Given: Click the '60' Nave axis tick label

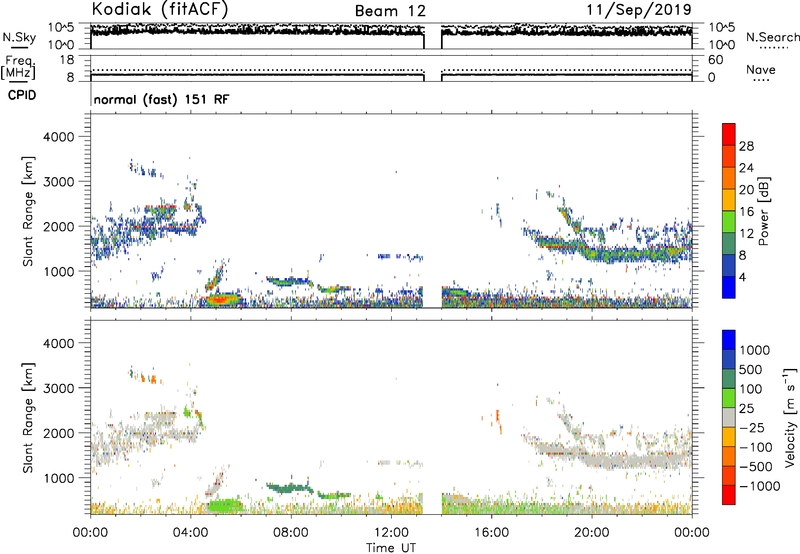Looking at the screenshot, I should pyautogui.click(x=715, y=60).
